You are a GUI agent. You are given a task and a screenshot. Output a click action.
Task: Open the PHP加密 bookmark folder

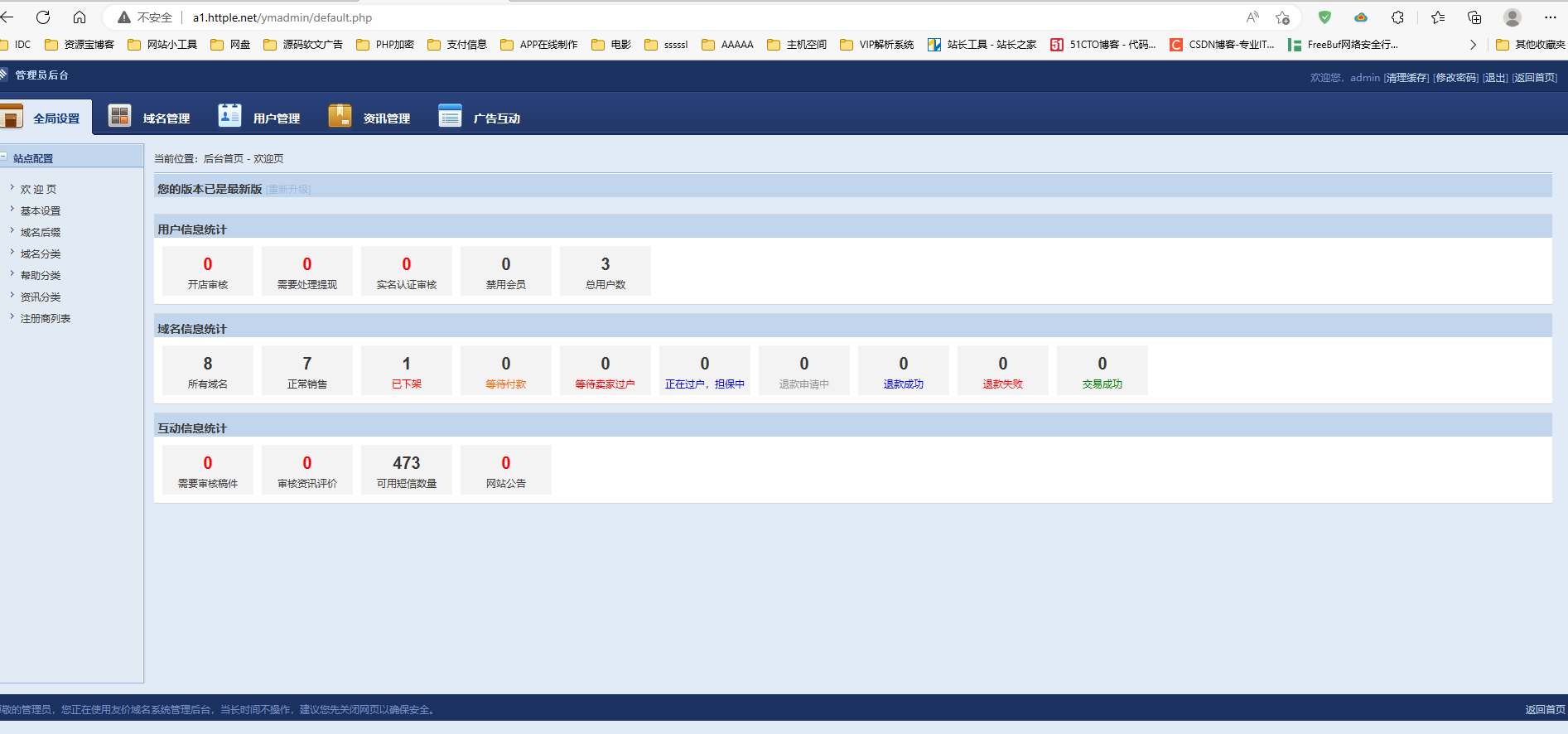[x=385, y=45]
